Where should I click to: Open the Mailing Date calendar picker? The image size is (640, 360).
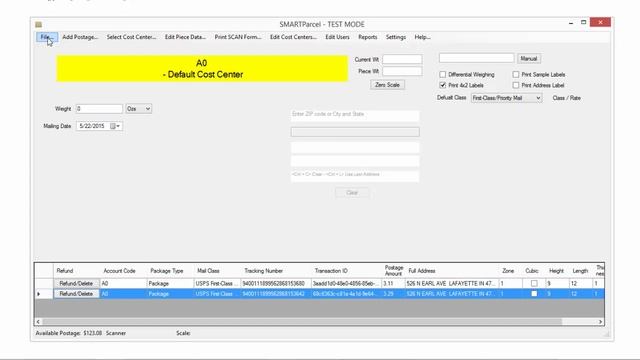click(115, 126)
